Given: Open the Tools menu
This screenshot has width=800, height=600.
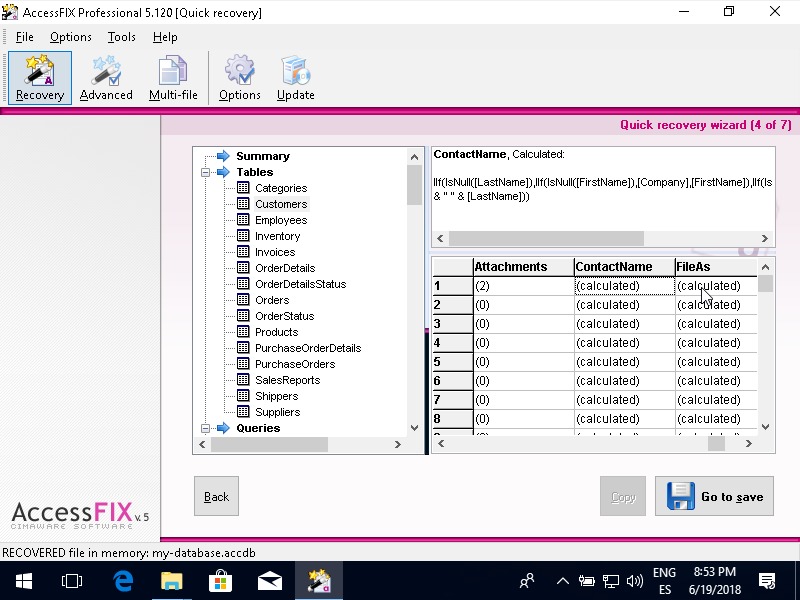Looking at the screenshot, I should [121, 37].
